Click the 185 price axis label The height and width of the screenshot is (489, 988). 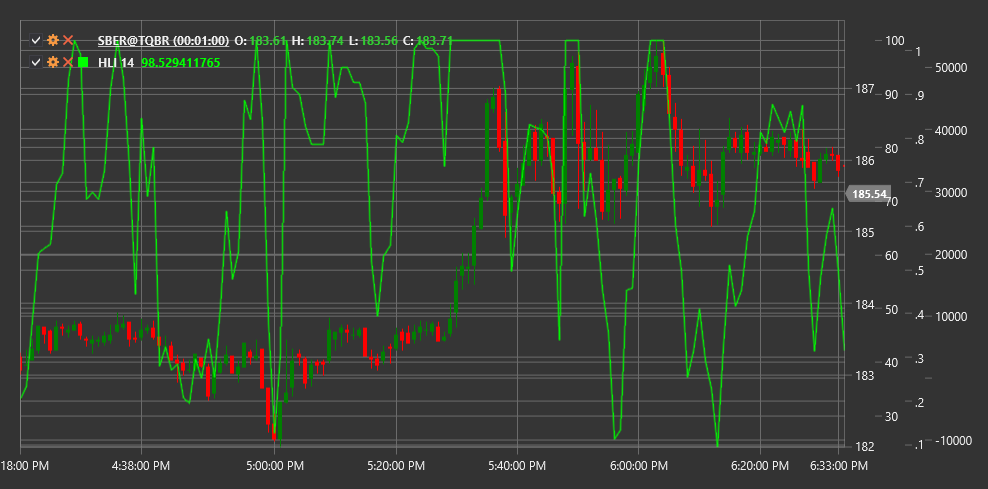click(x=864, y=233)
